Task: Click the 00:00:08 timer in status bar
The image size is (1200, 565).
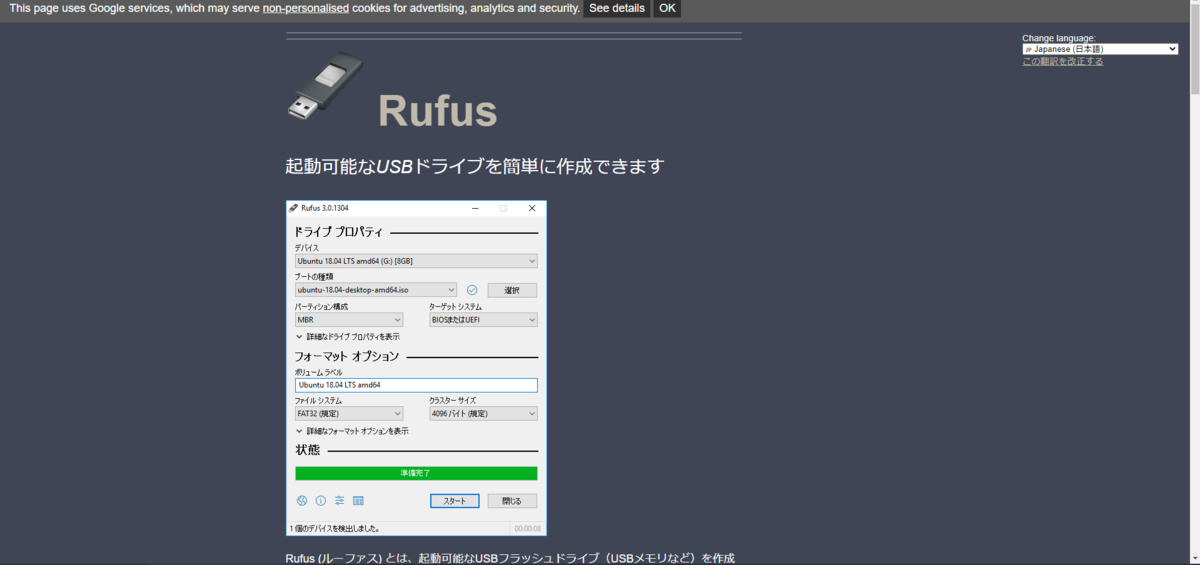Action: pyautogui.click(x=527, y=528)
